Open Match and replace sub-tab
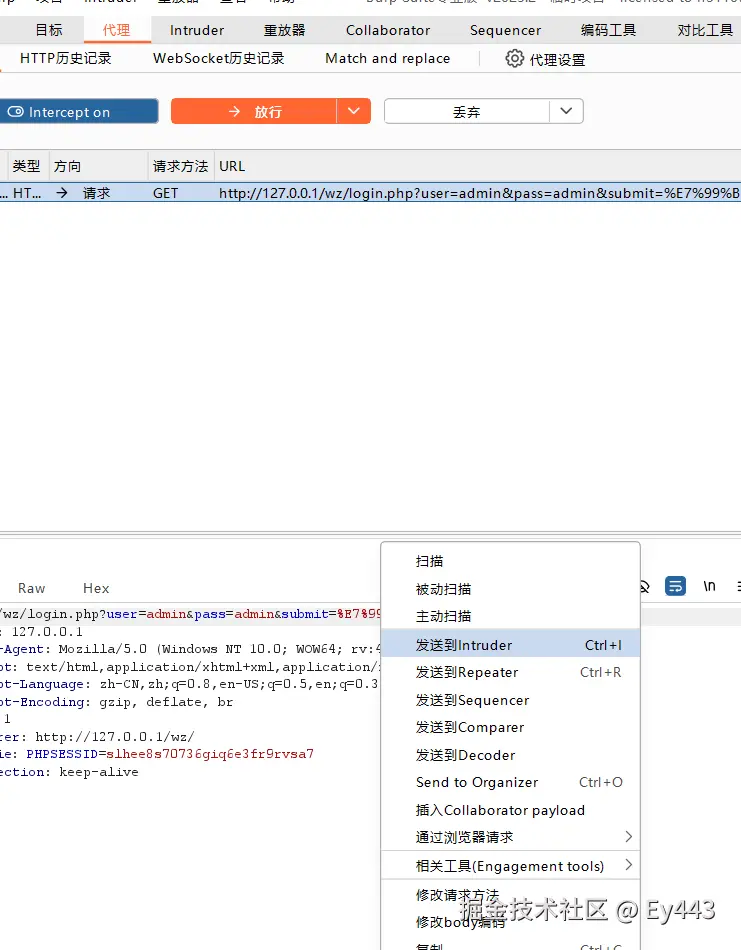The image size is (741, 950). [388, 58]
